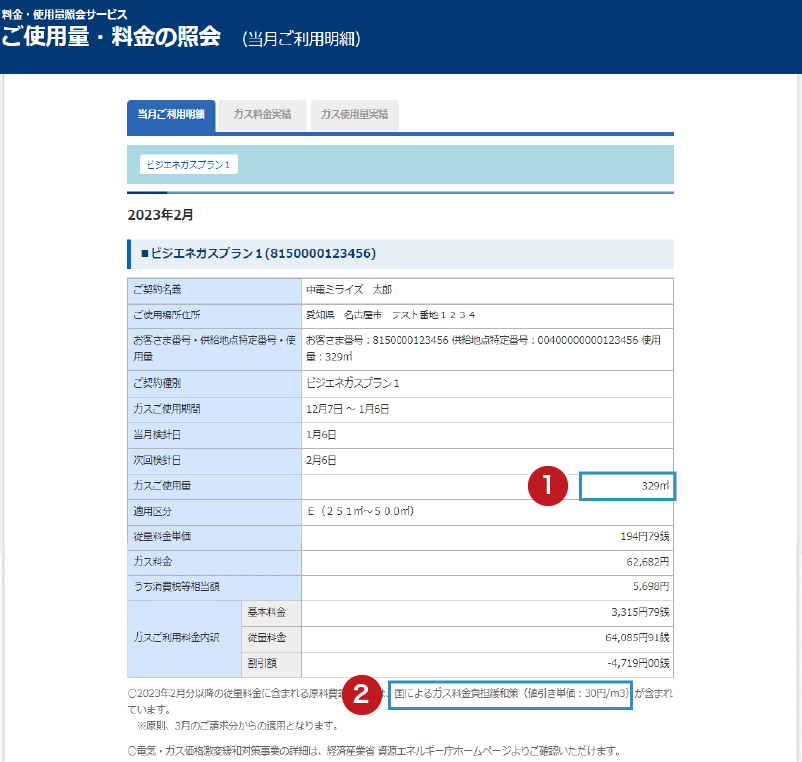Click the consumption tax amount 5,698円
The height and width of the screenshot is (762, 802).
tap(650, 587)
